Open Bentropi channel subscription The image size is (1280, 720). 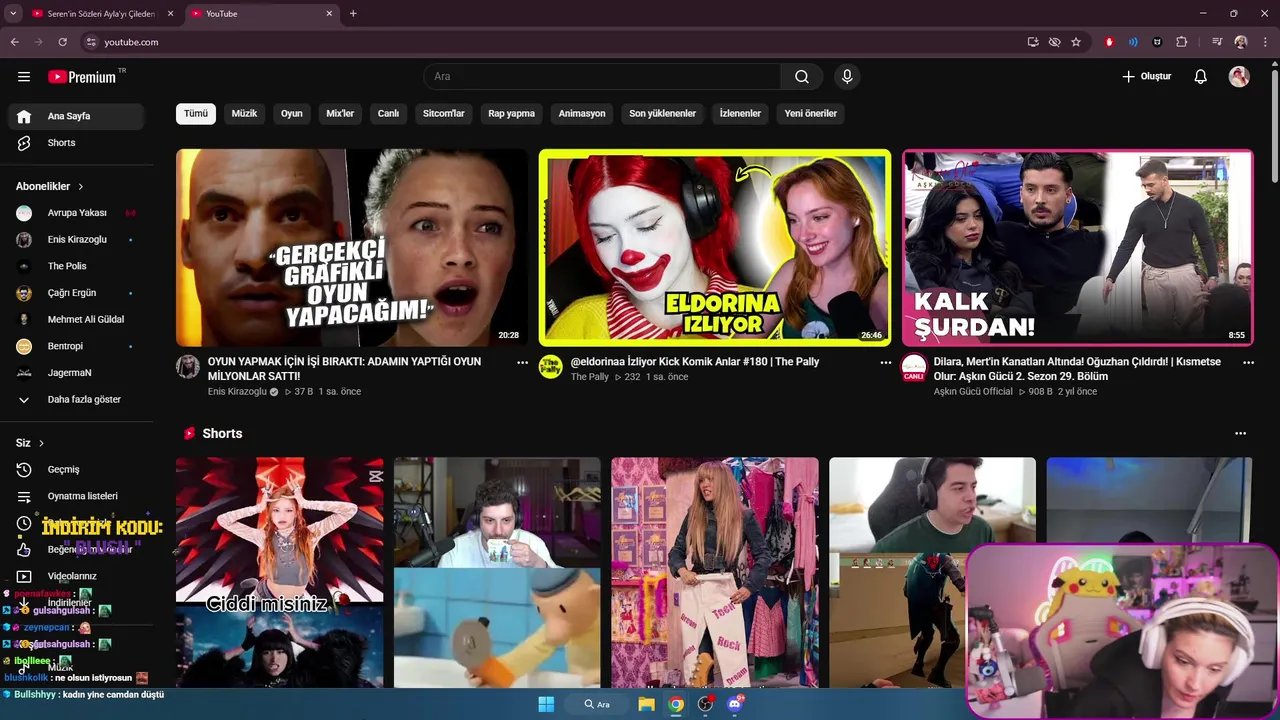pyautogui.click(x=76, y=346)
